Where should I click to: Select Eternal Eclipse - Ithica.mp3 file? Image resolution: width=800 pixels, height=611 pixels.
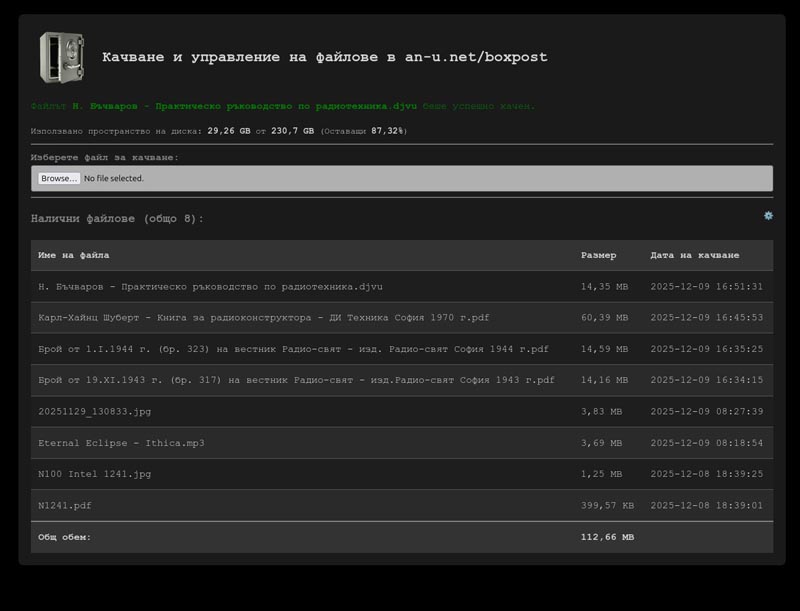pyautogui.click(x=121, y=443)
